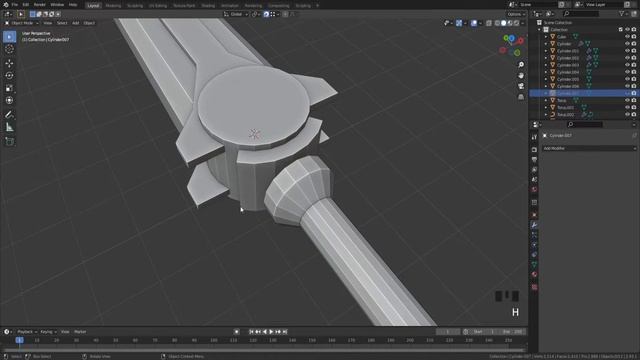Toggle visibility eye for Cylinder.004
The image size is (640, 360).
tap(627, 72)
